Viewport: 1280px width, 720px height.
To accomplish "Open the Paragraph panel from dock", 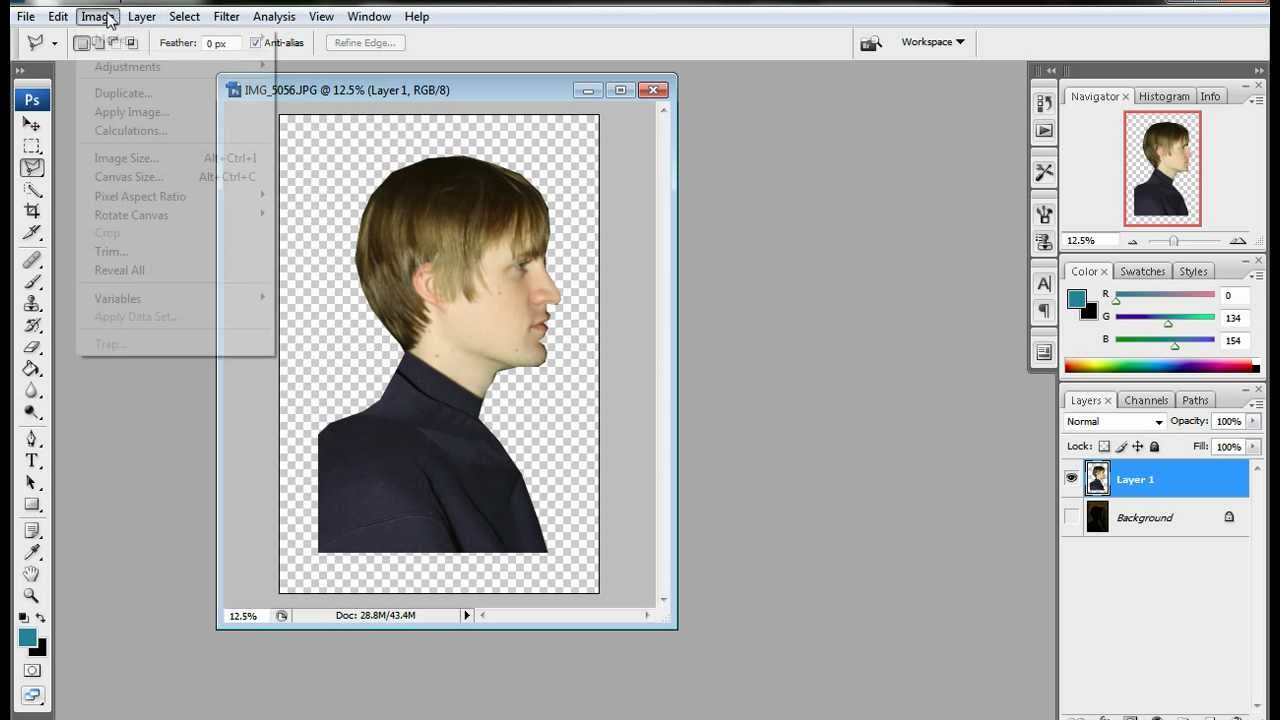I will coord(1044,310).
